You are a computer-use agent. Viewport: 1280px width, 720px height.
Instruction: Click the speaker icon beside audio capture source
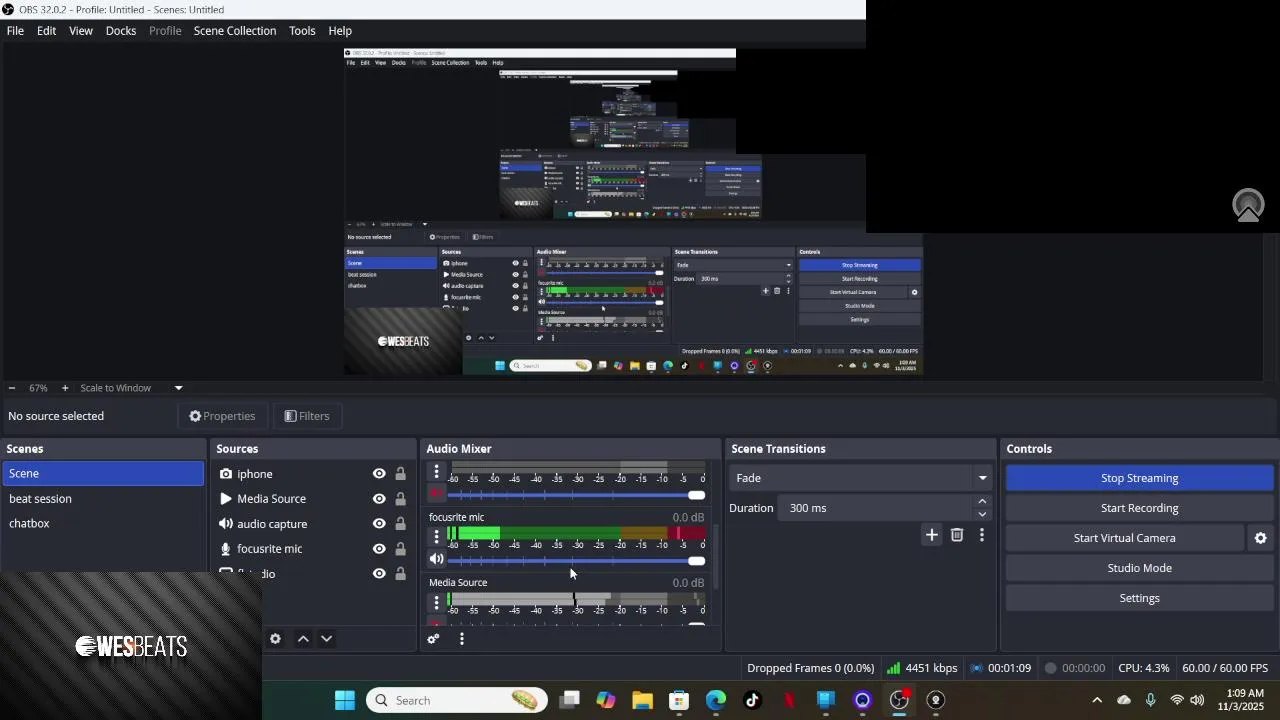[x=226, y=524]
